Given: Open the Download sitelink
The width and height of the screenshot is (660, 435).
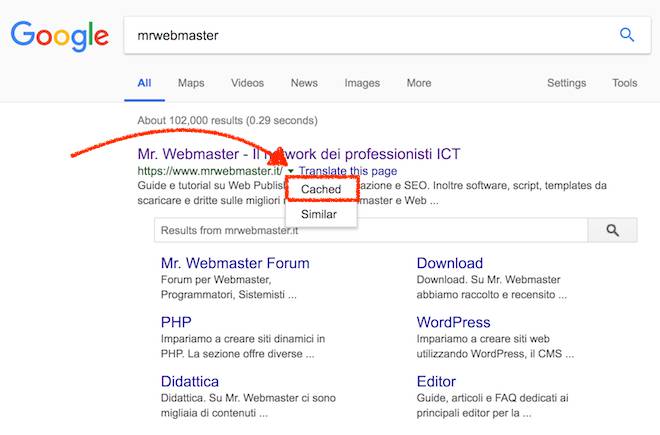Looking at the screenshot, I should (450, 264).
